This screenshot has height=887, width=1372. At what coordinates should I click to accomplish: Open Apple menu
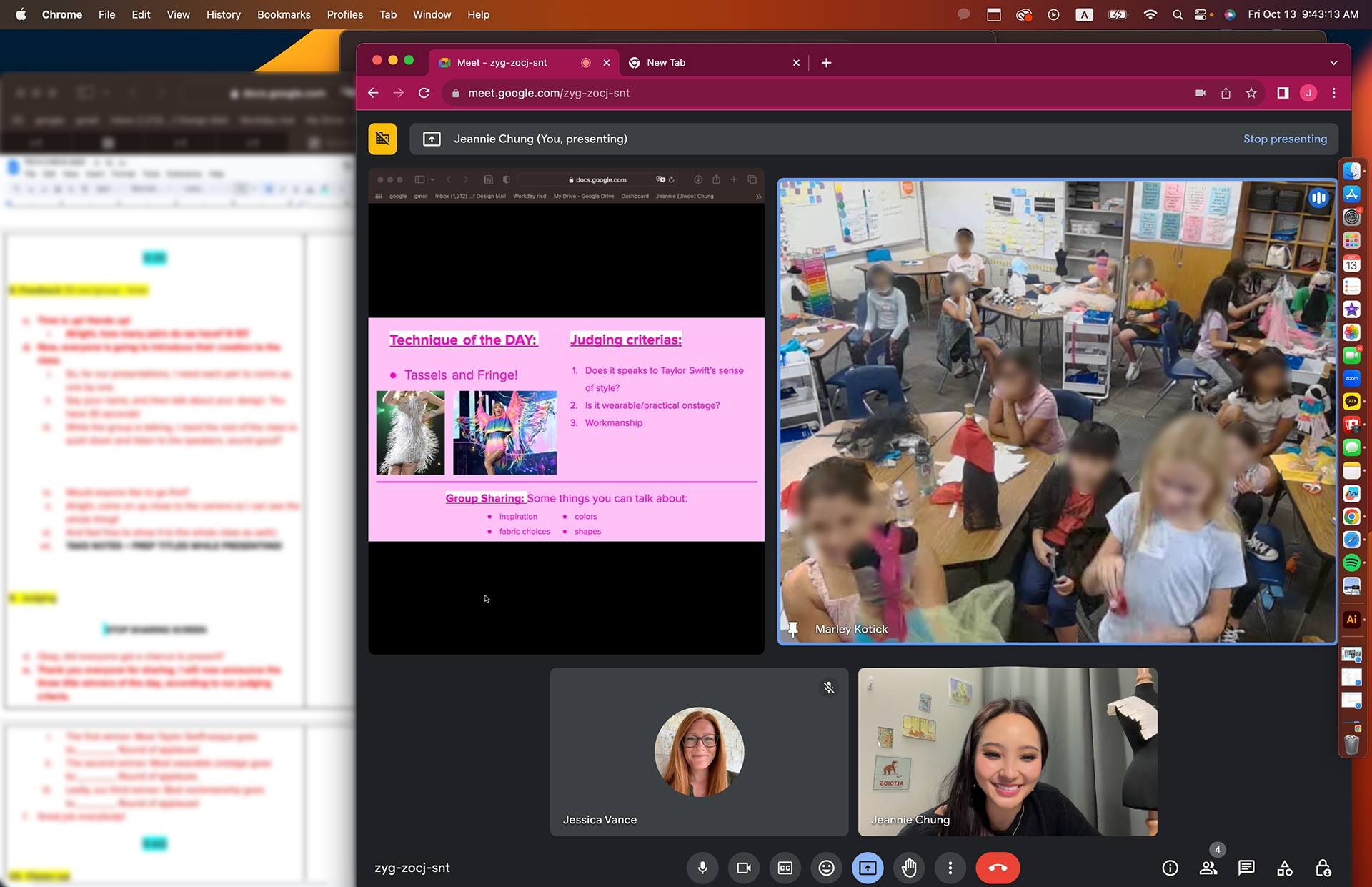pos(21,14)
